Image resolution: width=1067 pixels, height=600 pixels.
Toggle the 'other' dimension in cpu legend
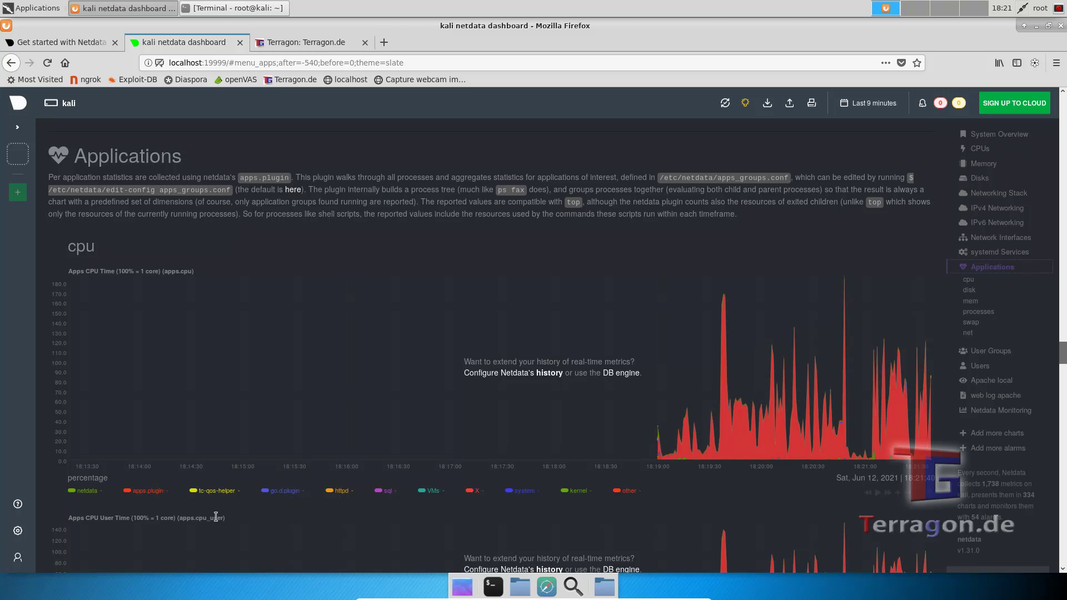[625, 490]
